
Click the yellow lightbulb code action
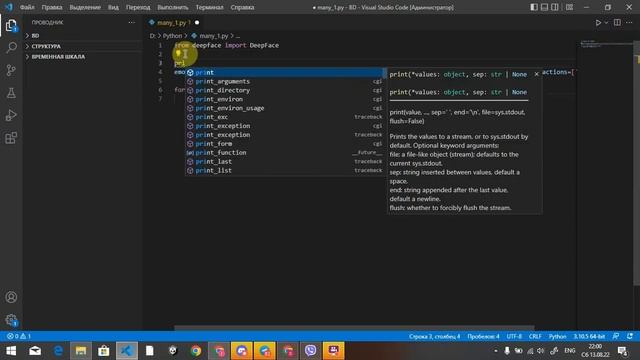(x=178, y=53)
